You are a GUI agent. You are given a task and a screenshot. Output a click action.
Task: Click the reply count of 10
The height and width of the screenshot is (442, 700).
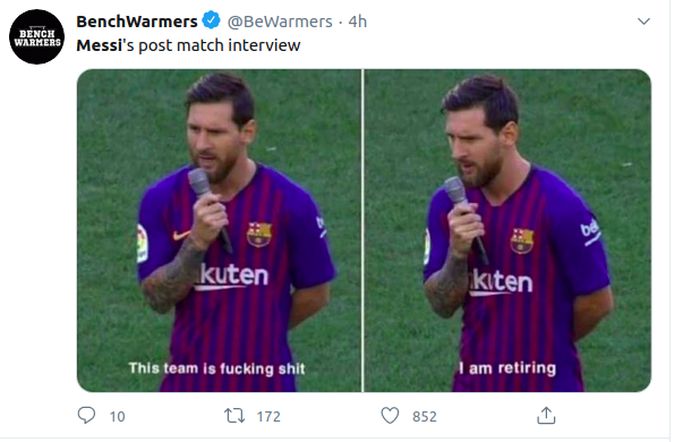click(117, 416)
